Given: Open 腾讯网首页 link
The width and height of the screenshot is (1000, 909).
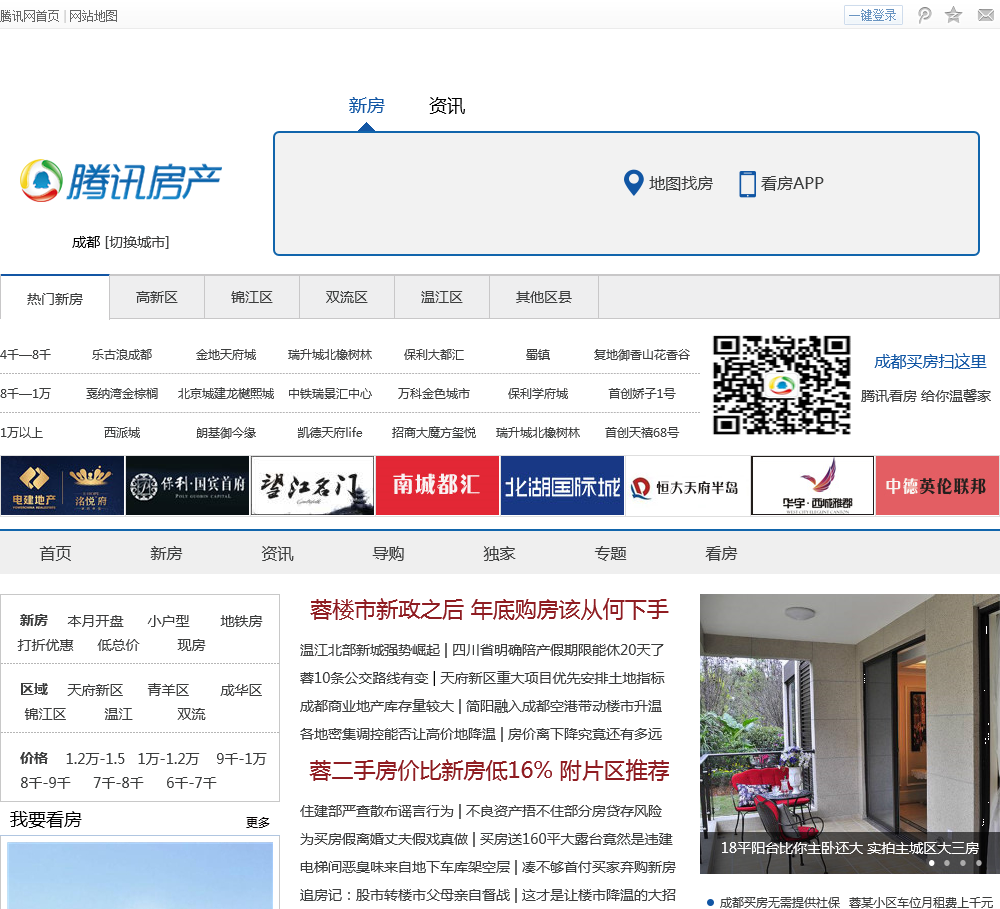Looking at the screenshot, I should 30,16.
